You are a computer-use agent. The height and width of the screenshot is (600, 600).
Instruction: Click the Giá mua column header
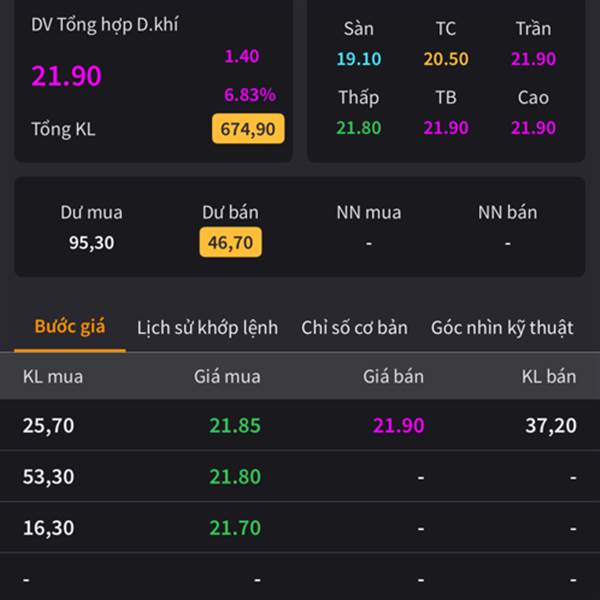[x=227, y=377]
